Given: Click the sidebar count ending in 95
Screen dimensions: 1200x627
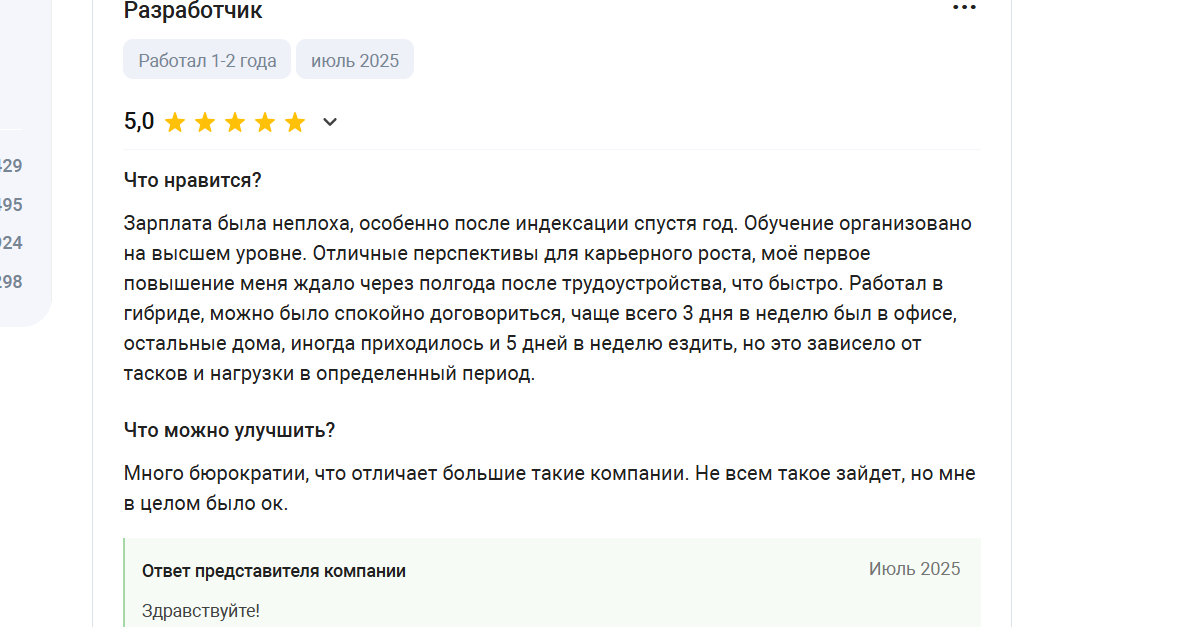Looking at the screenshot, I should 11,205.
